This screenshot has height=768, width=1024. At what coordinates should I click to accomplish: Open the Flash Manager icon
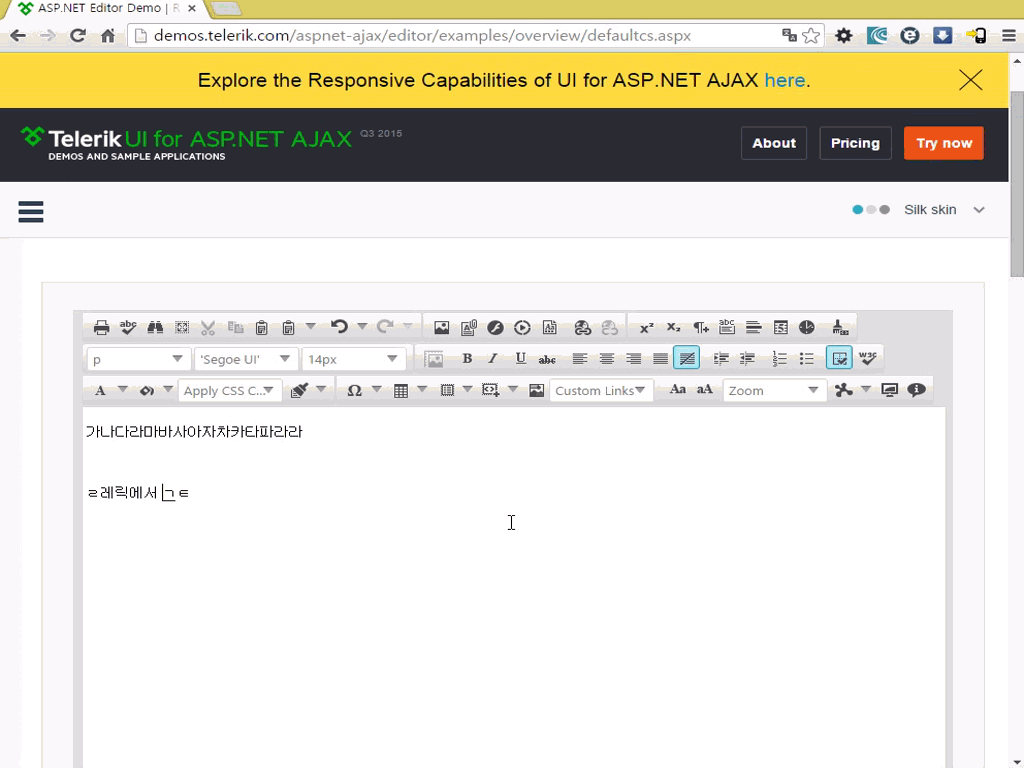[495, 327]
